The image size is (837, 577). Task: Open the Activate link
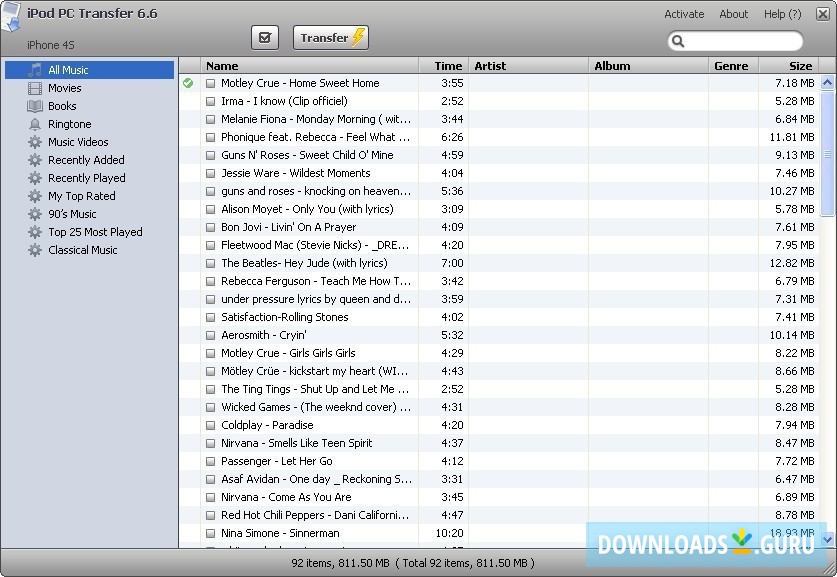[x=684, y=14]
